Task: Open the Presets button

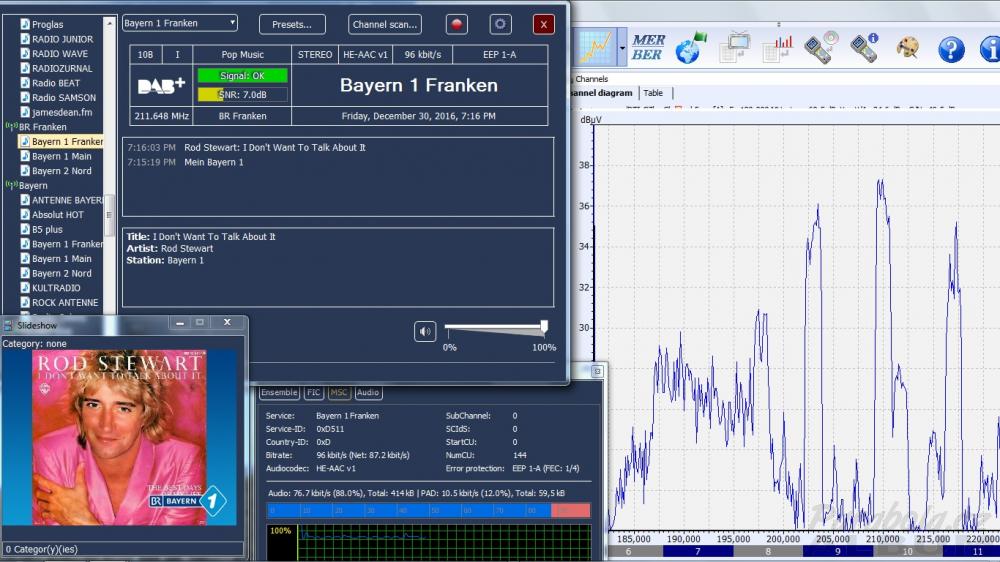Action: coord(292,24)
